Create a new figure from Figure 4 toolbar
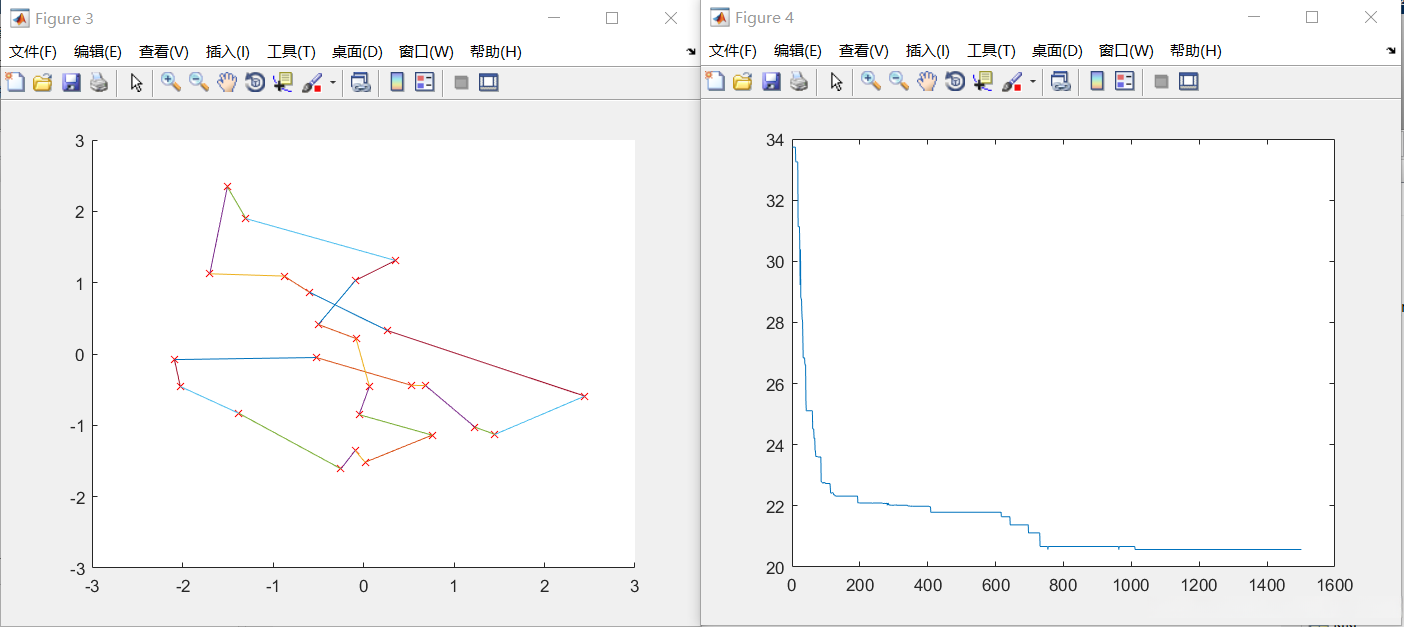The image size is (1404, 627). tap(715, 83)
